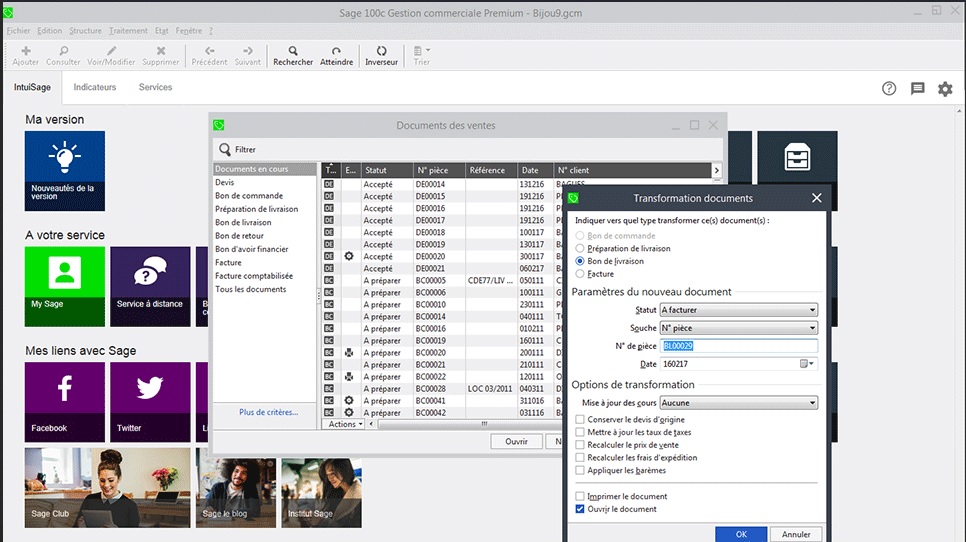The width and height of the screenshot is (966, 542).
Task: Select Tous les documents list entry
Action: 251,289
